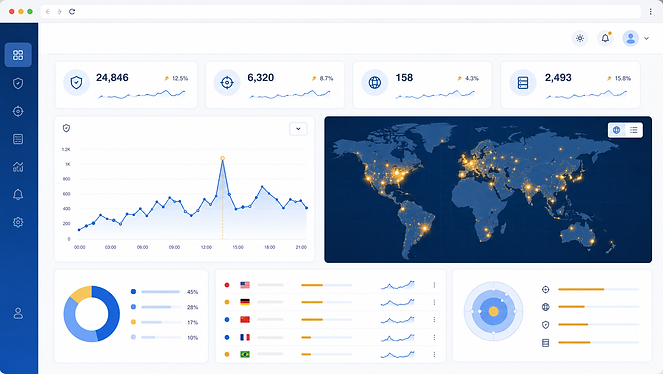Toggle the light theme sun icon
This screenshot has width=663, height=374.
click(580, 38)
